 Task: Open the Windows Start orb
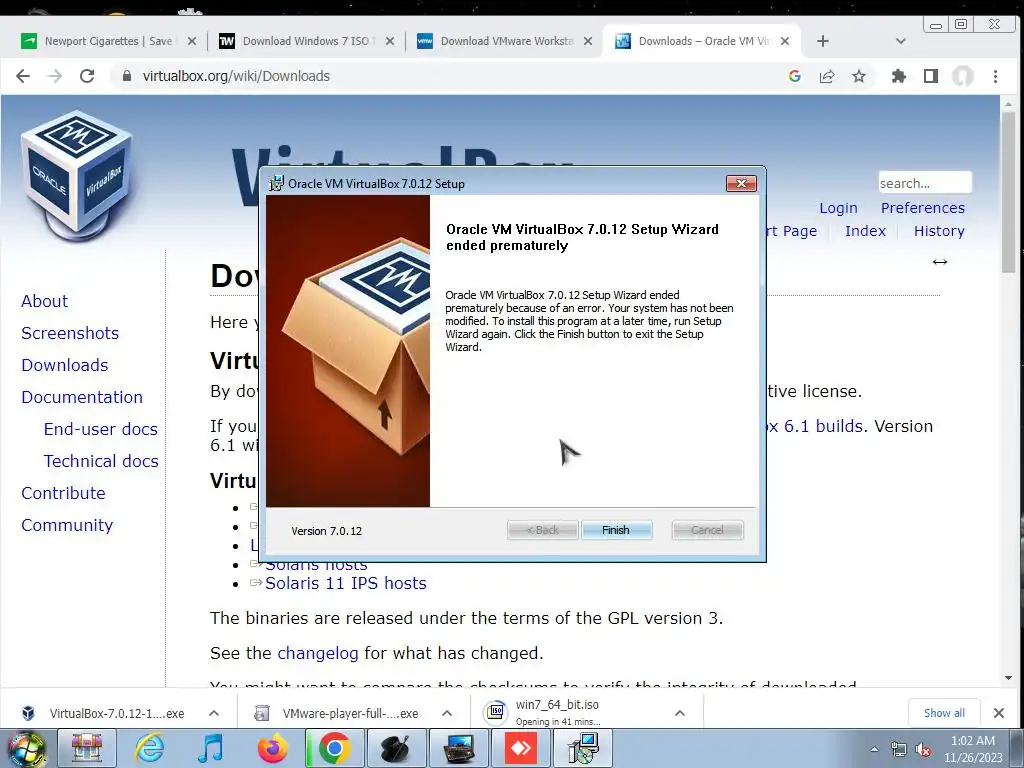click(25, 748)
